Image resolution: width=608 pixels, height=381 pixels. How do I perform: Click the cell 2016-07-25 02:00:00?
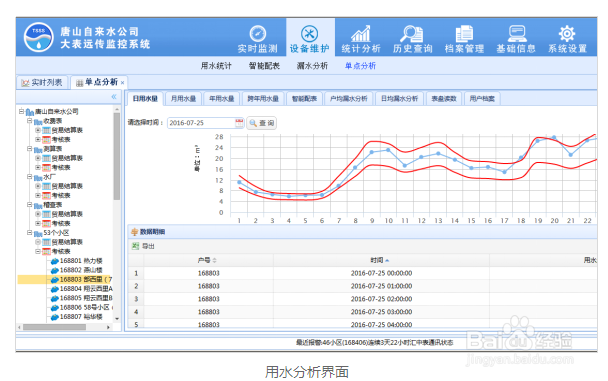(381, 299)
